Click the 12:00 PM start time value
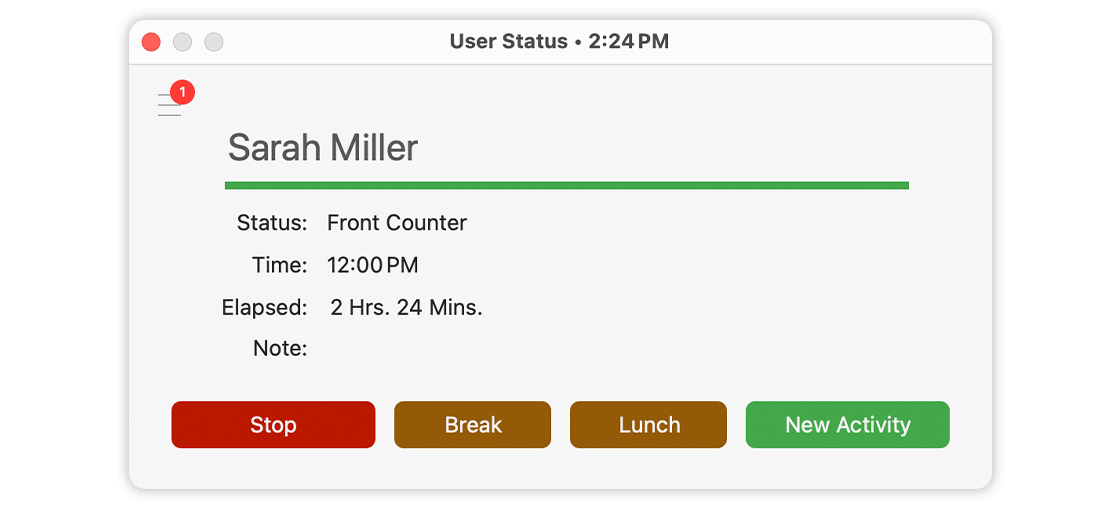This screenshot has height=509, width=1120. point(372,265)
